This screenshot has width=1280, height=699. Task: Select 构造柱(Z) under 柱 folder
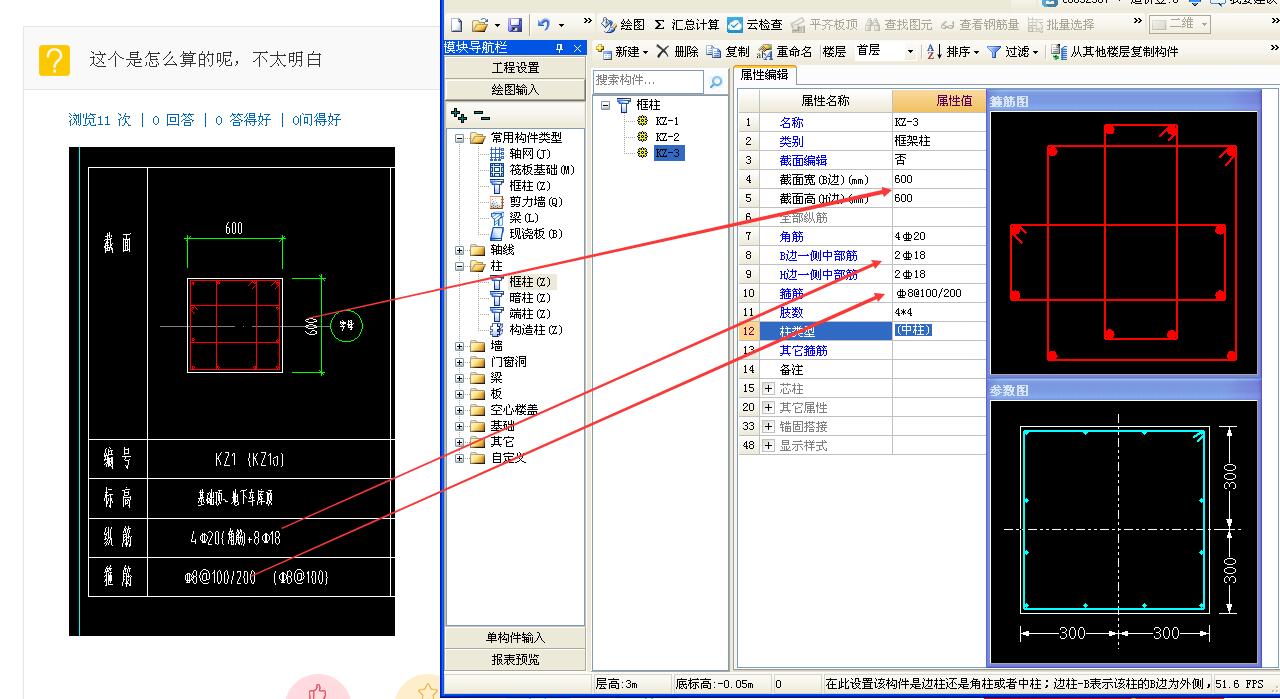[x=526, y=330]
